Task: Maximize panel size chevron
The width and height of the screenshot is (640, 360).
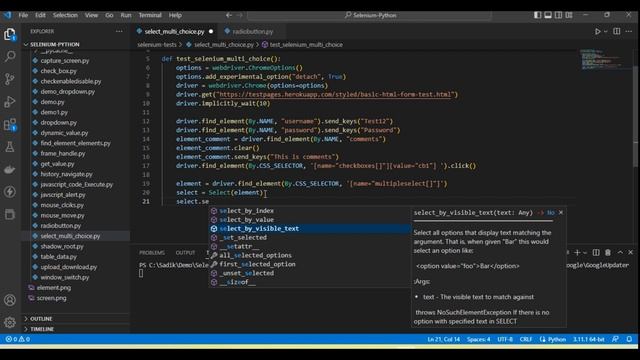Action: (620, 253)
